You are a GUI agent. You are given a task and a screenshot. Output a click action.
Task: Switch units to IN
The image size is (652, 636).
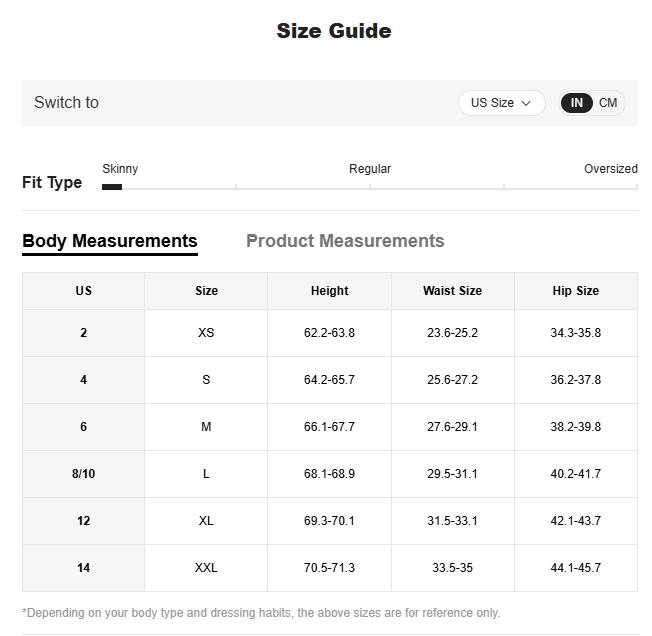click(x=577, y=103)
